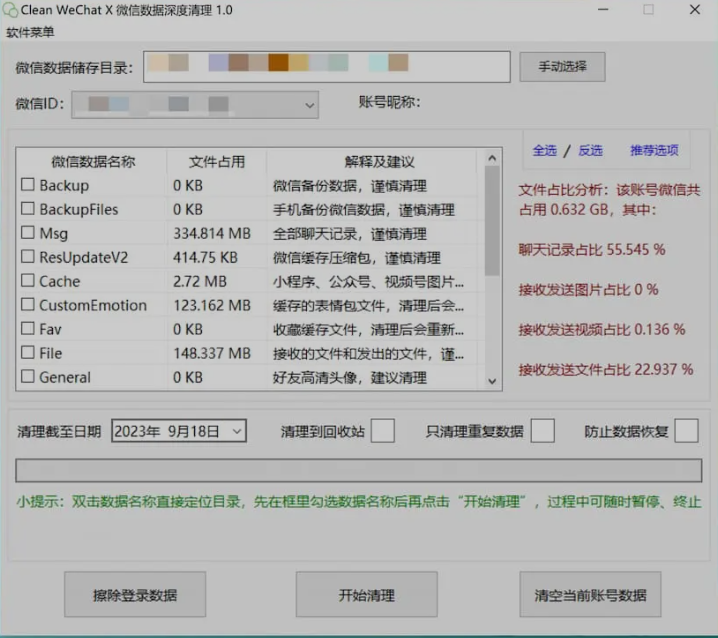718x638 pixels.
Task: Expand the 微信ID dropdown
Action: pos(310,105)
